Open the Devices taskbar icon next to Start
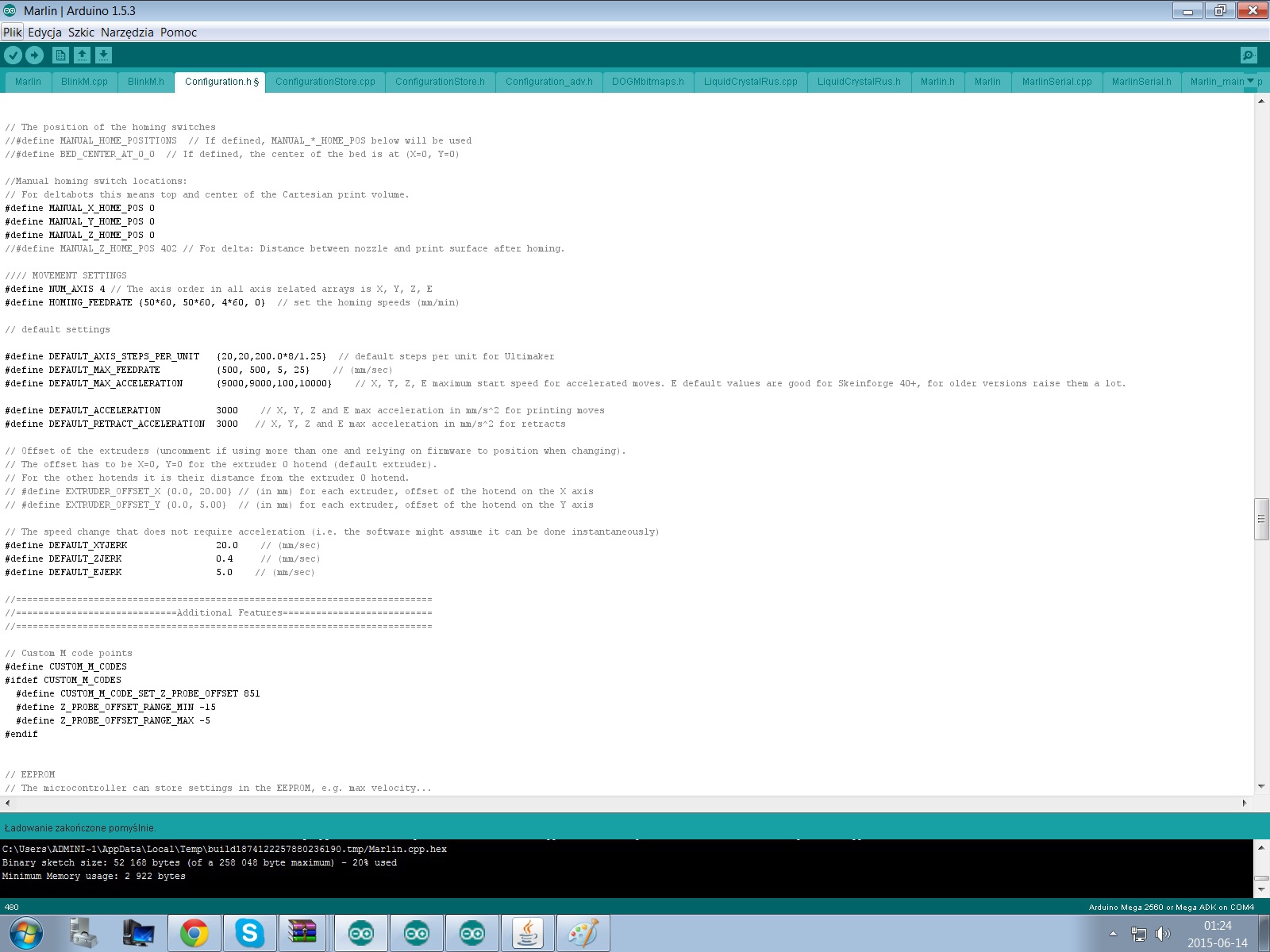 pos(83,933)
